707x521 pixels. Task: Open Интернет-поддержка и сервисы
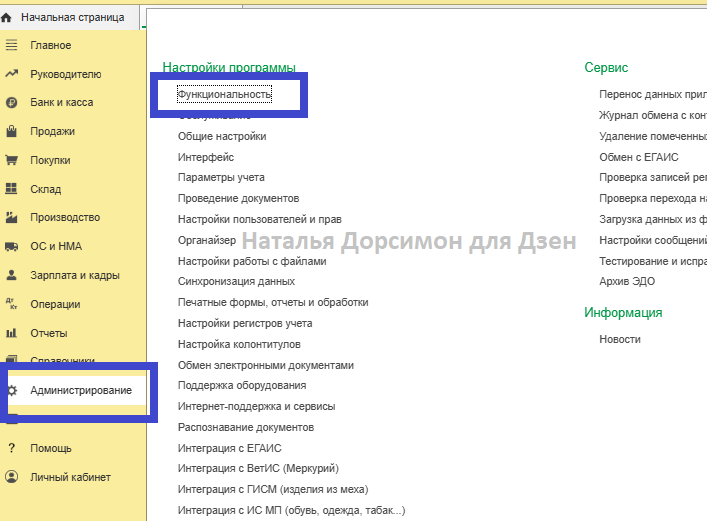(x=257, y=406)
